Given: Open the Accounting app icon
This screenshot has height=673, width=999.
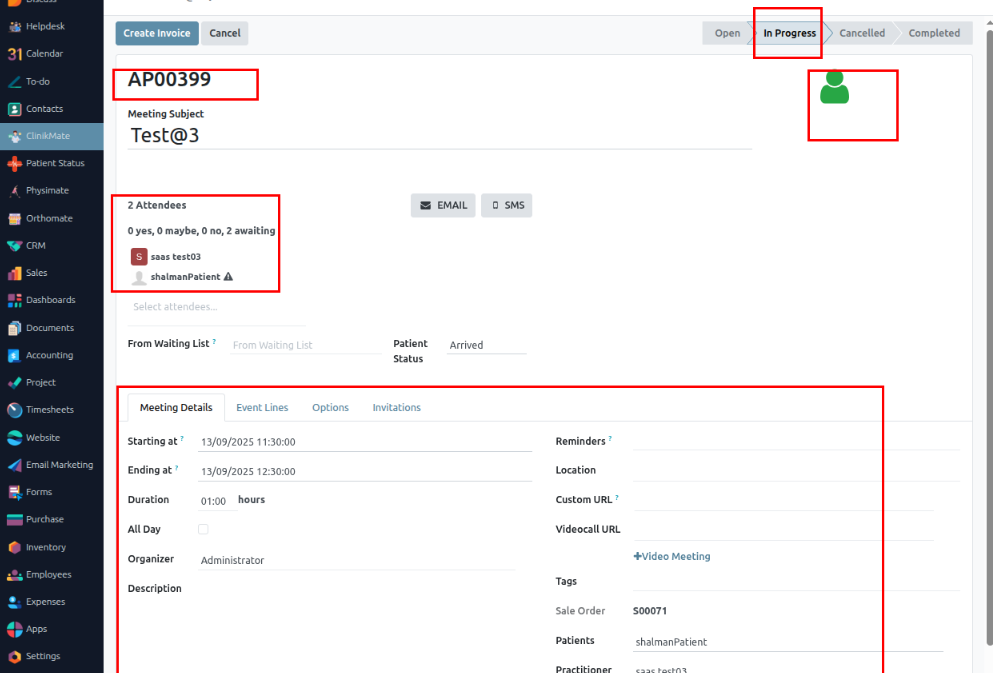Looking at the screenshot, I should point(14,355).
